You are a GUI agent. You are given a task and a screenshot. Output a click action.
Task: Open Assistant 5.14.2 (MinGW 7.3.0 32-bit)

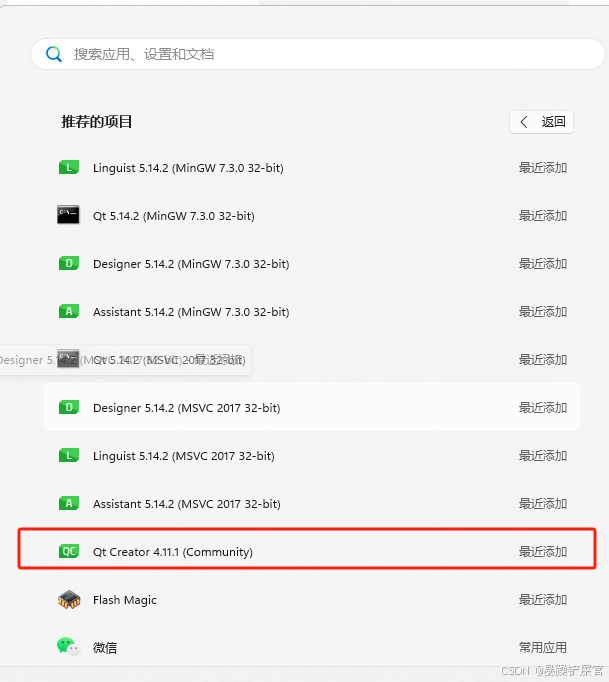point(312,312)
